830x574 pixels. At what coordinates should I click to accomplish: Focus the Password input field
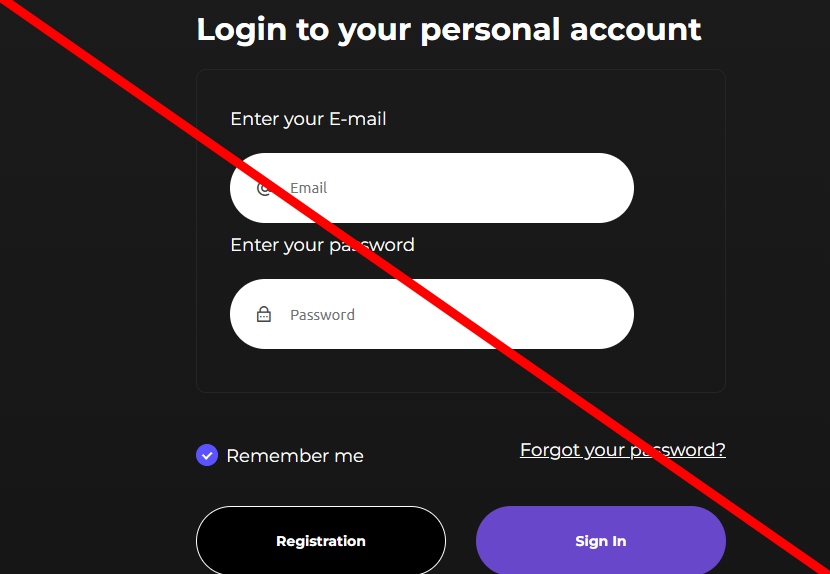432,314
